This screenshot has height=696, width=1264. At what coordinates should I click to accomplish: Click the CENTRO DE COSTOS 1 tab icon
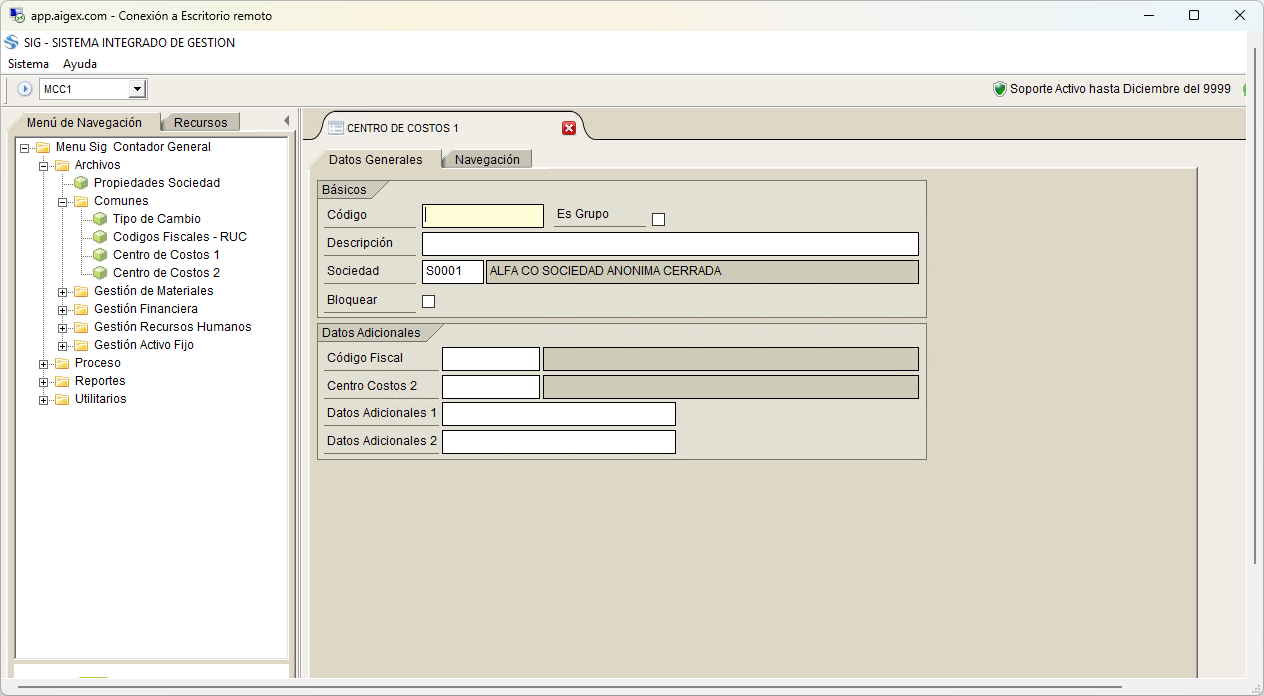336,128
